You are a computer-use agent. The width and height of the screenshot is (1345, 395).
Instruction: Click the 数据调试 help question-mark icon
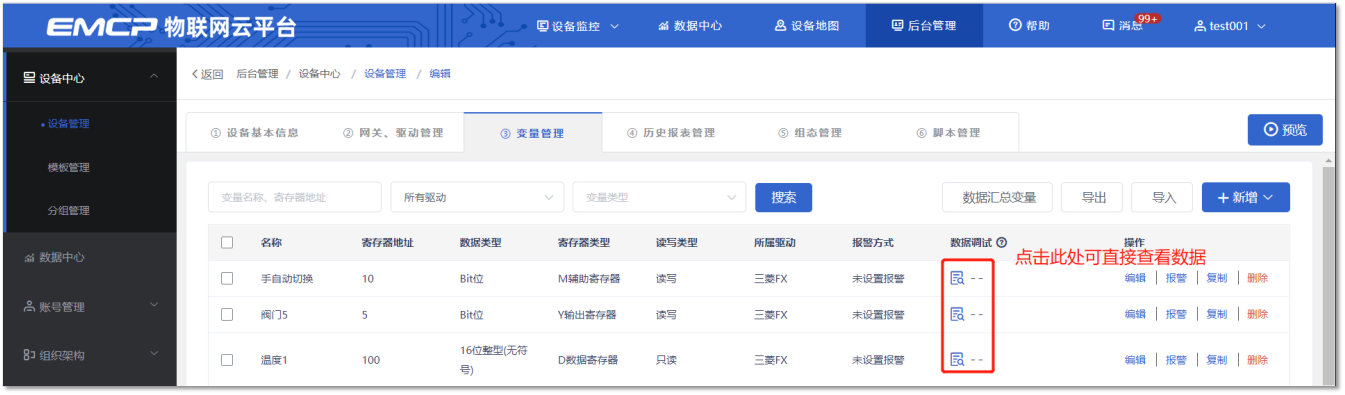(x=1001, y=242)
